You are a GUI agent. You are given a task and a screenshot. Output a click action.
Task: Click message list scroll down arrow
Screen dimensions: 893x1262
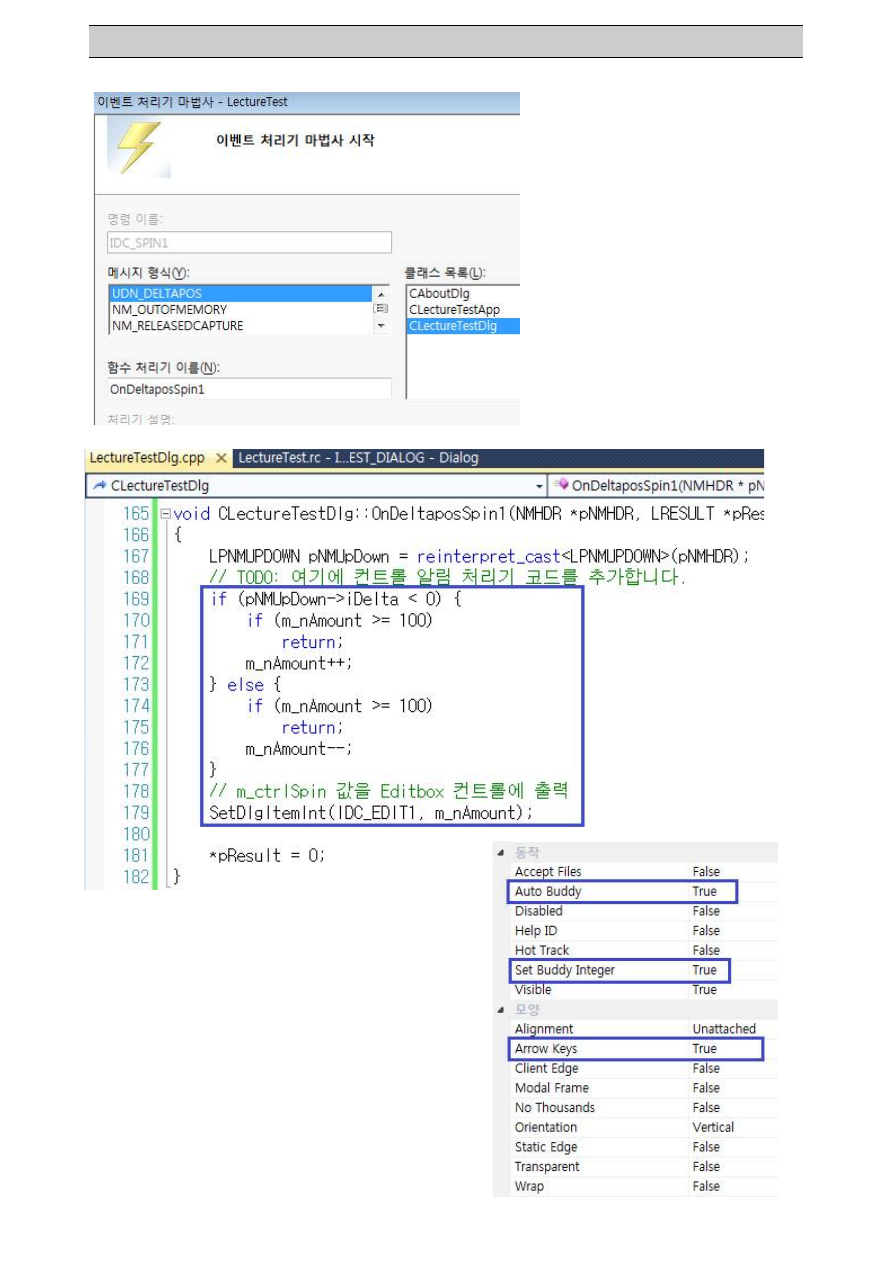coord(380,326)
